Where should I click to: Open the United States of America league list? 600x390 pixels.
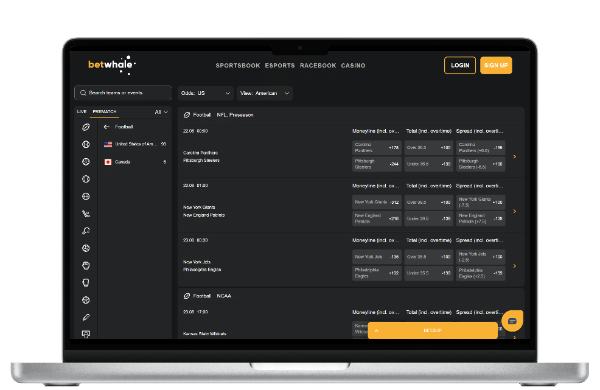(135, 144)
